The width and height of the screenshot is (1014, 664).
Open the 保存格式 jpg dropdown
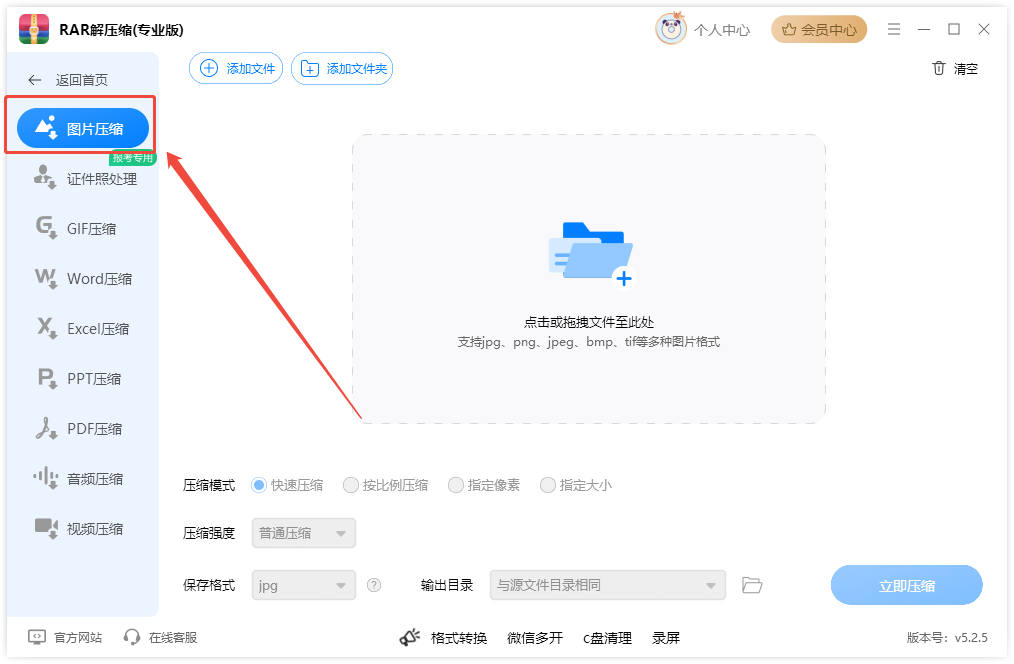[x=304, y=585]
